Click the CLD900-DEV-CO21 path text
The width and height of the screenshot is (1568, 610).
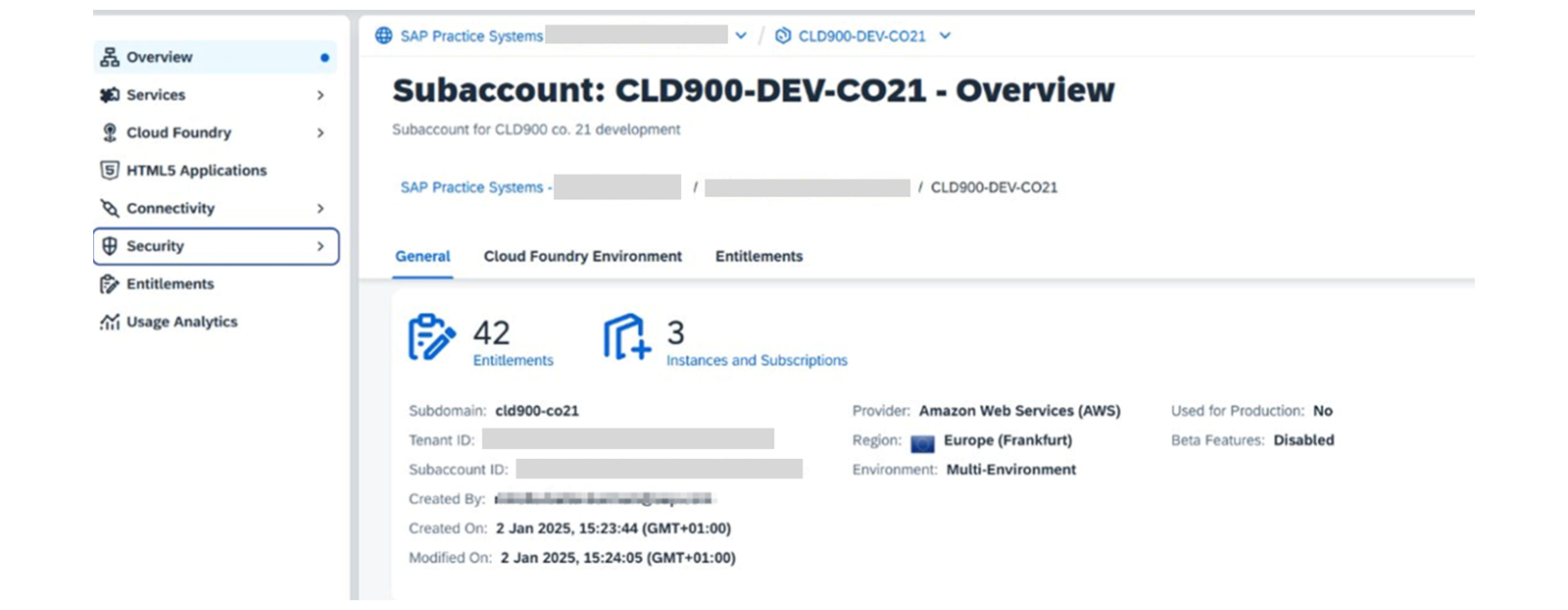pyautogui.click(x=994, y=187)
